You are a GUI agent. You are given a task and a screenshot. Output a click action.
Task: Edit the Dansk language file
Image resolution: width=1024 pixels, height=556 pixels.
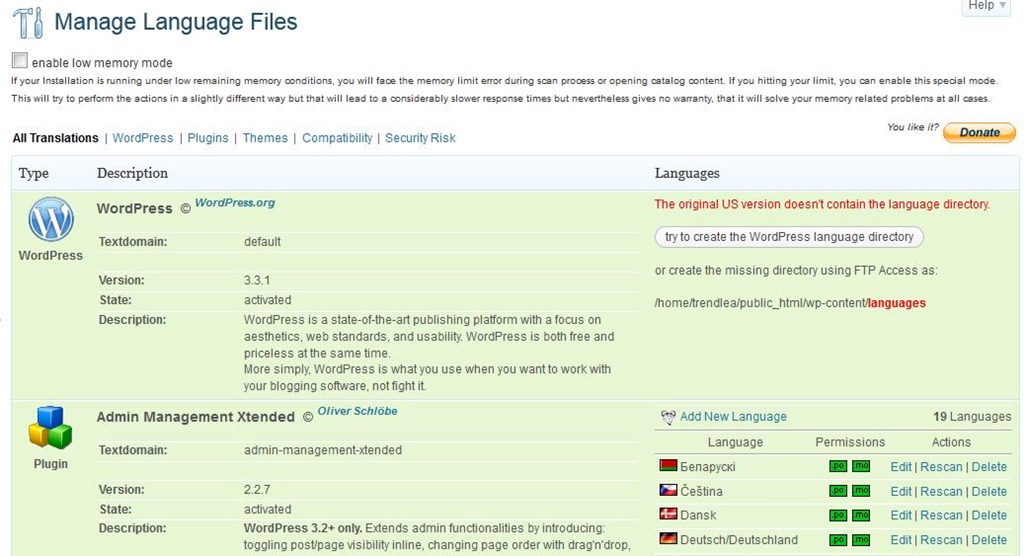coord(901,515)
